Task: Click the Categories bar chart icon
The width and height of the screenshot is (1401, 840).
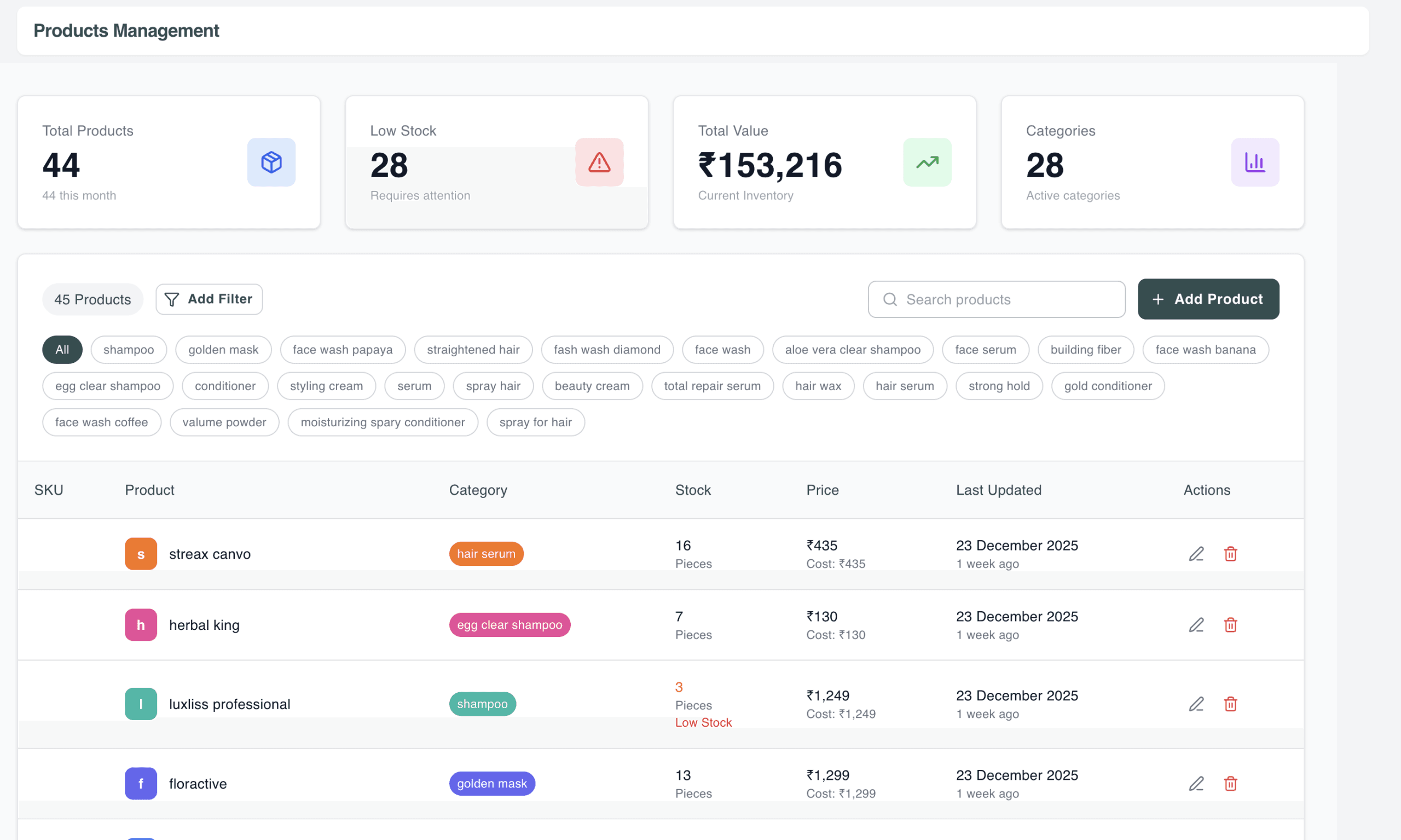Action: click(1254, 163)
